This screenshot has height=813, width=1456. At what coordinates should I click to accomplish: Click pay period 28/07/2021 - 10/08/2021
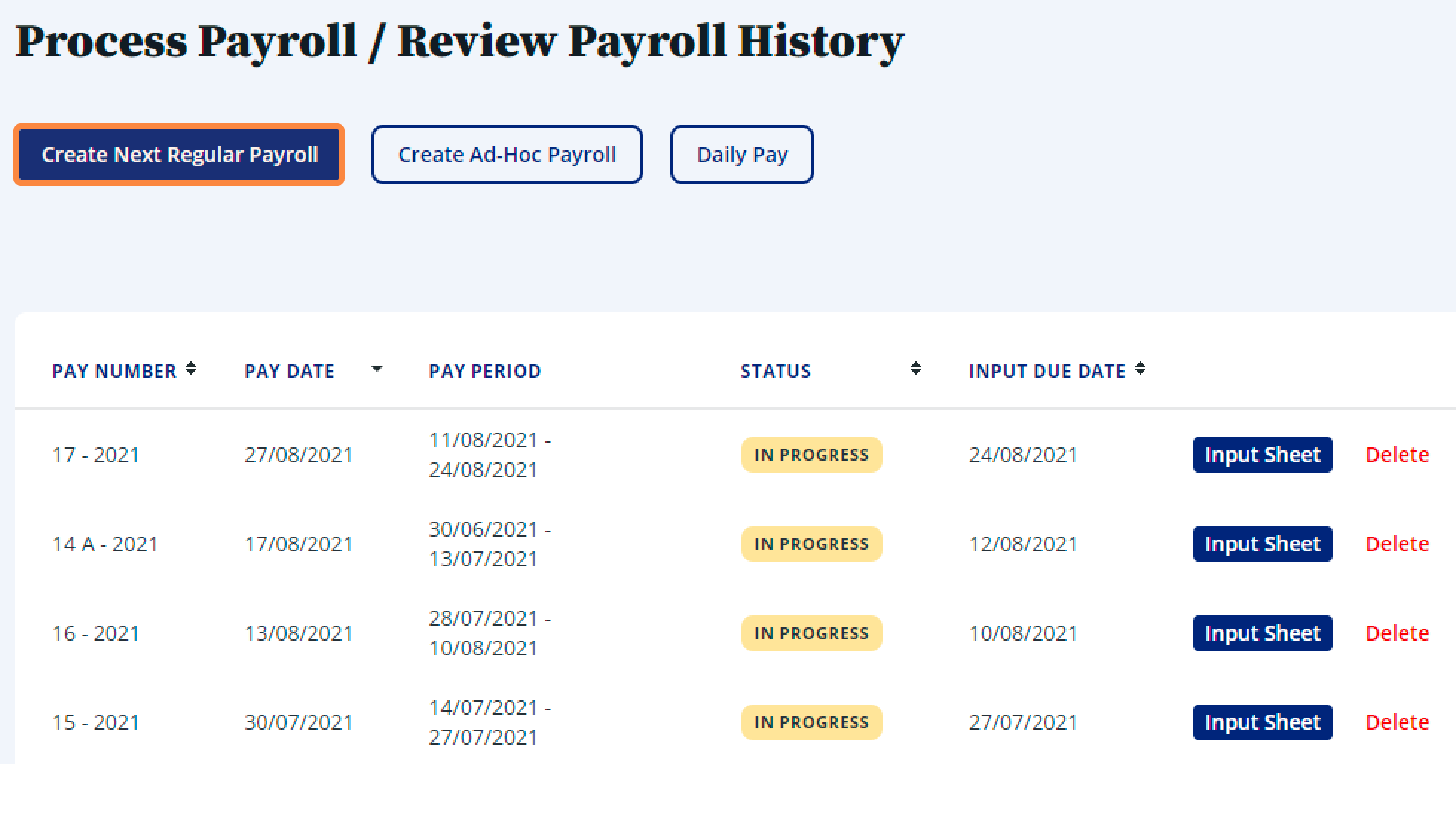click(490, 633)
